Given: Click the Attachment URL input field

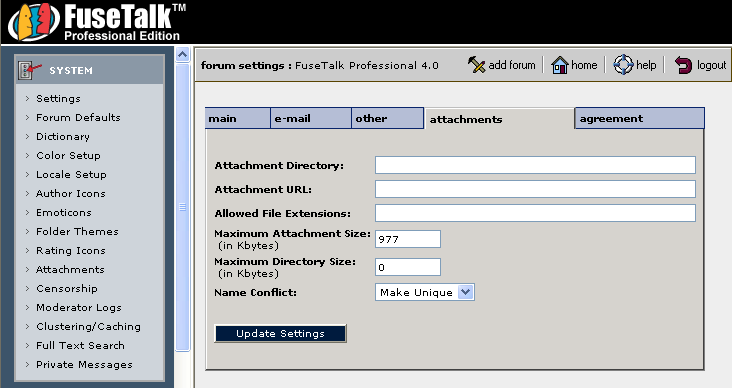Looking at the screenshot, I should pos(535,189).
